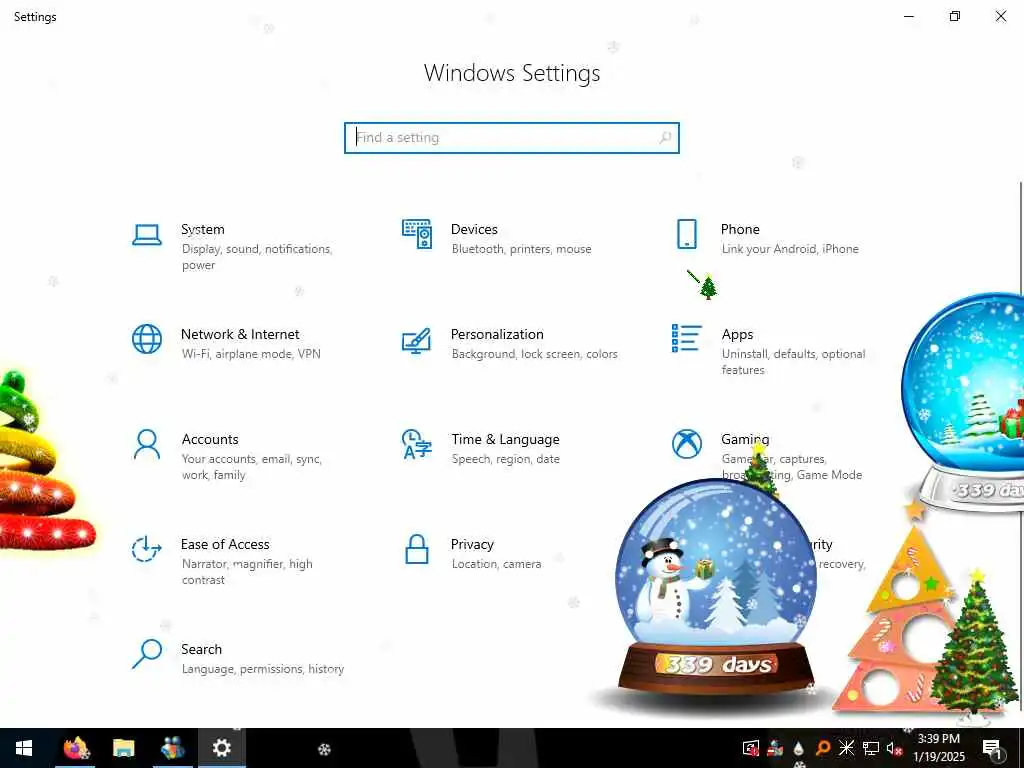This screenshot has height=768, width=1024.
Task: Open the Phone settings icon
Action: point(686,234)
